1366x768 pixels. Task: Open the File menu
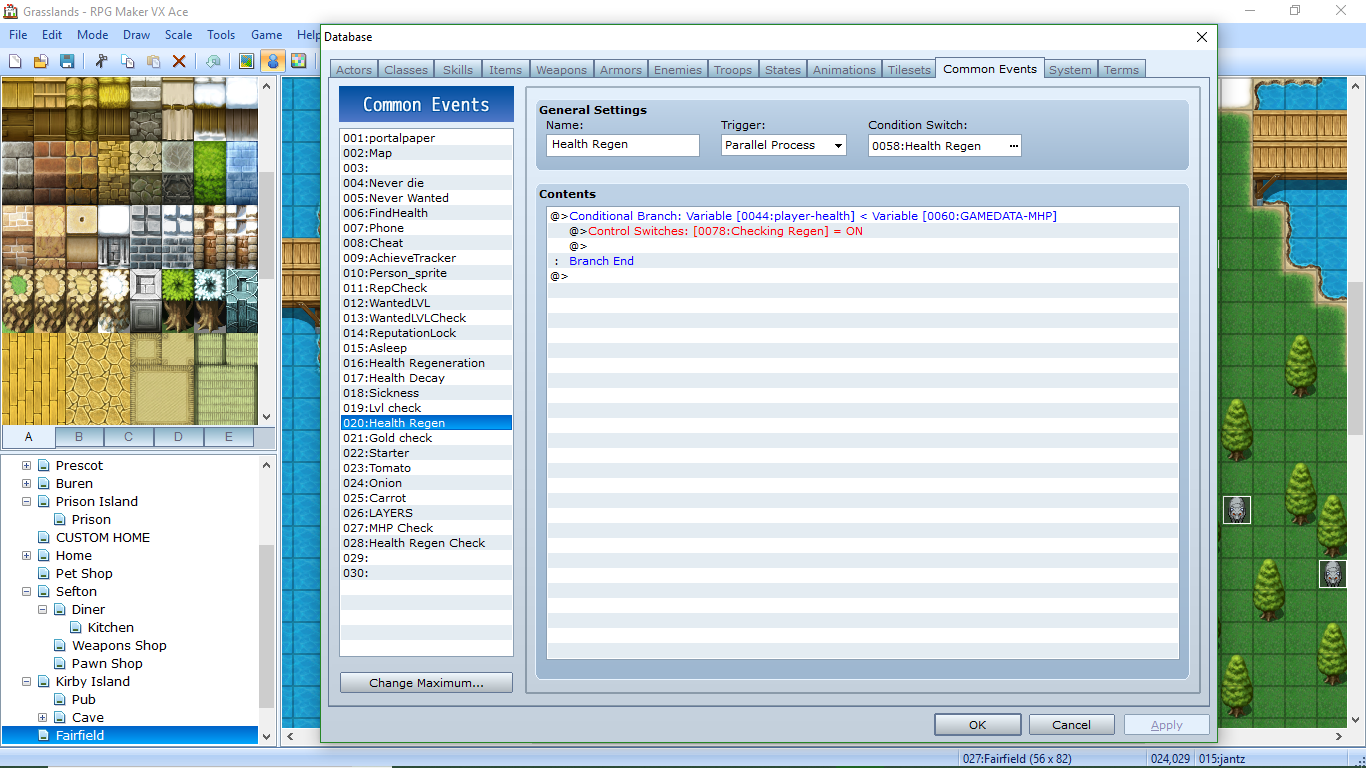[18, 35]
